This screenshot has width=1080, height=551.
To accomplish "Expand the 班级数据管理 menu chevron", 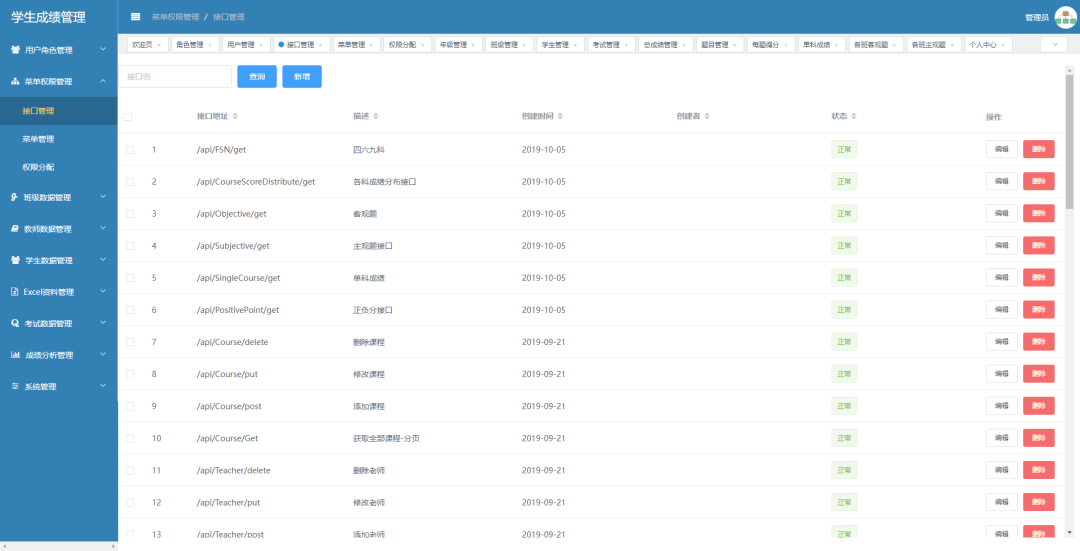I will pyautogui.click(x=103, y=196).
